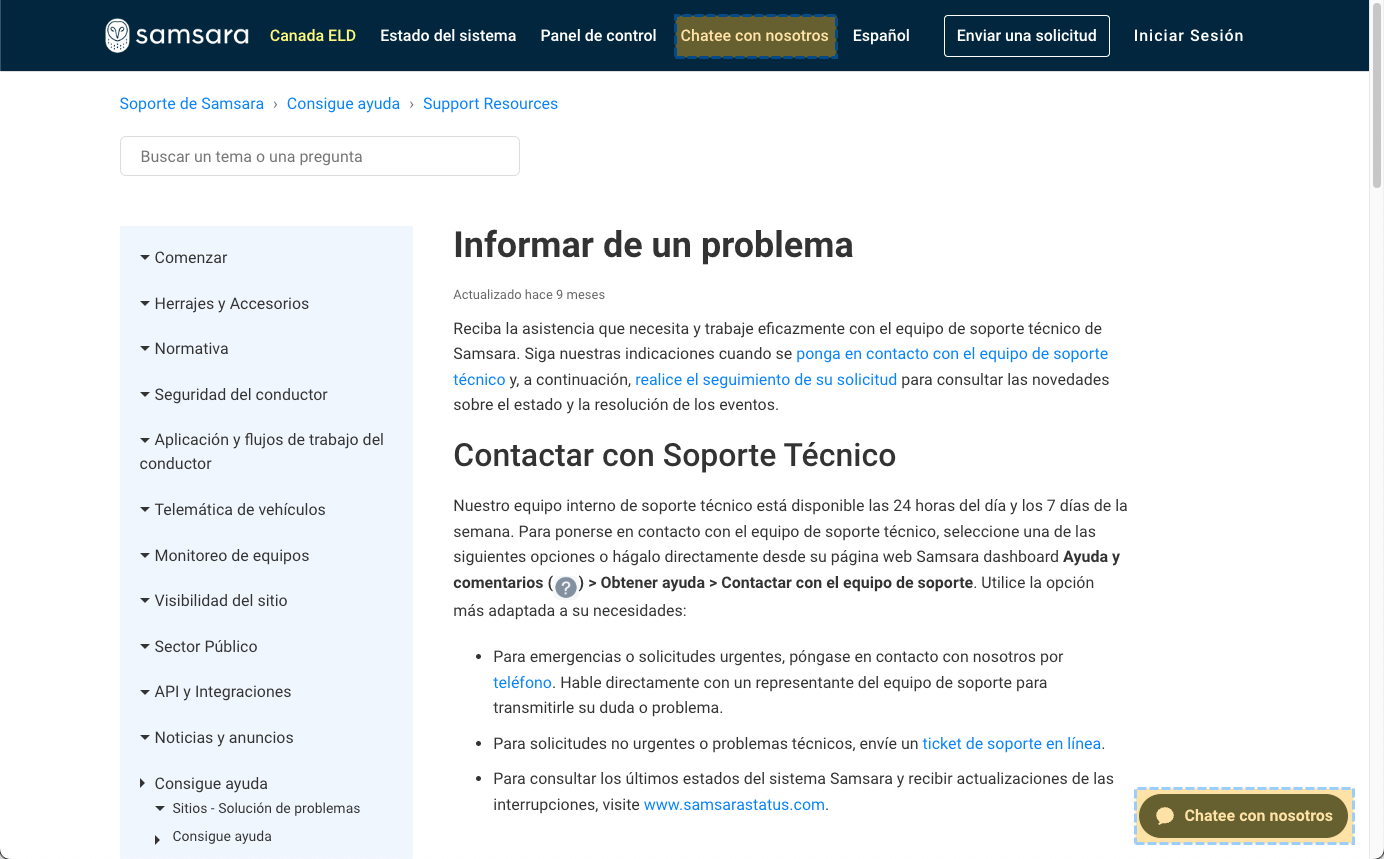Open the floating Chatee con nosotros chat button
Screen dimensions: 1384x859
[x=1244, y=816]
